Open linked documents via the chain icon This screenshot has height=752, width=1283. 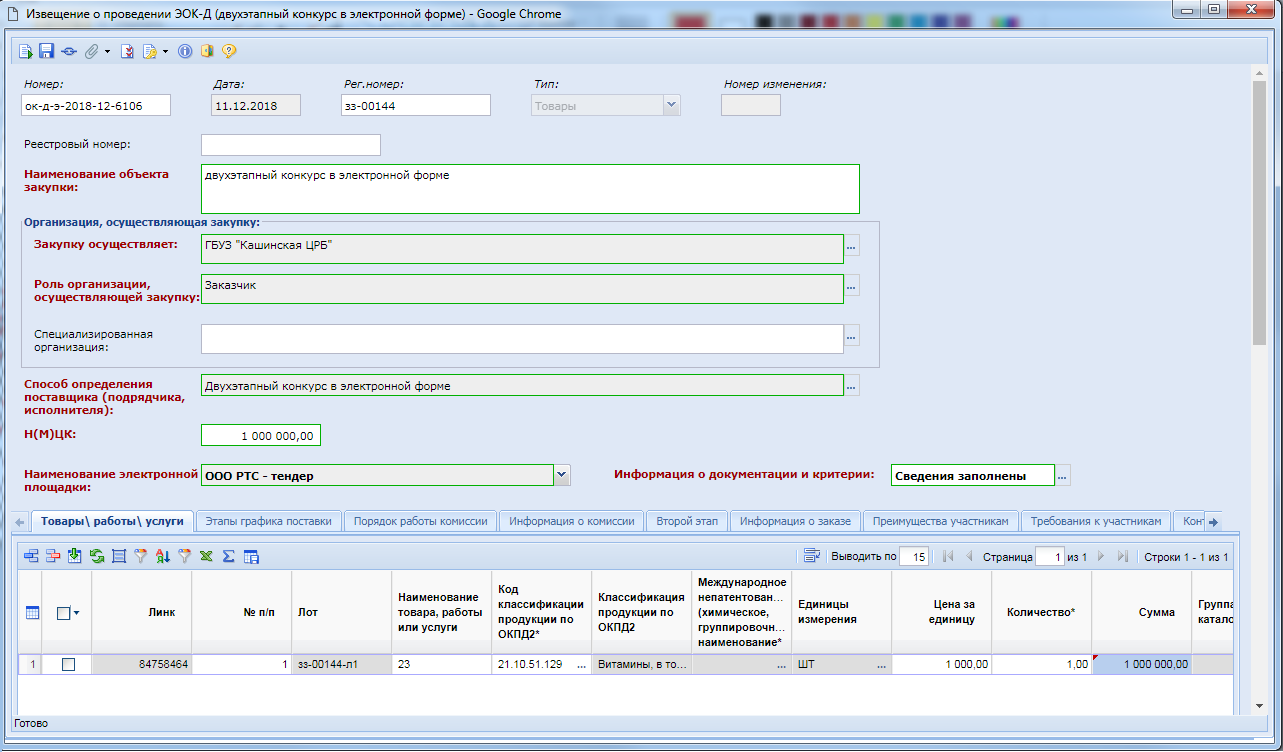pos(68,50)
